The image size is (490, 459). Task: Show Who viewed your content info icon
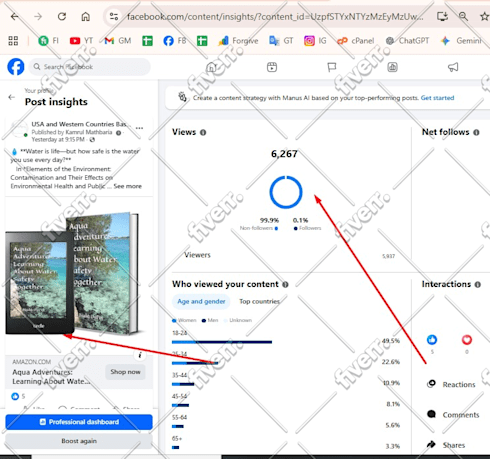coord(285,284)
